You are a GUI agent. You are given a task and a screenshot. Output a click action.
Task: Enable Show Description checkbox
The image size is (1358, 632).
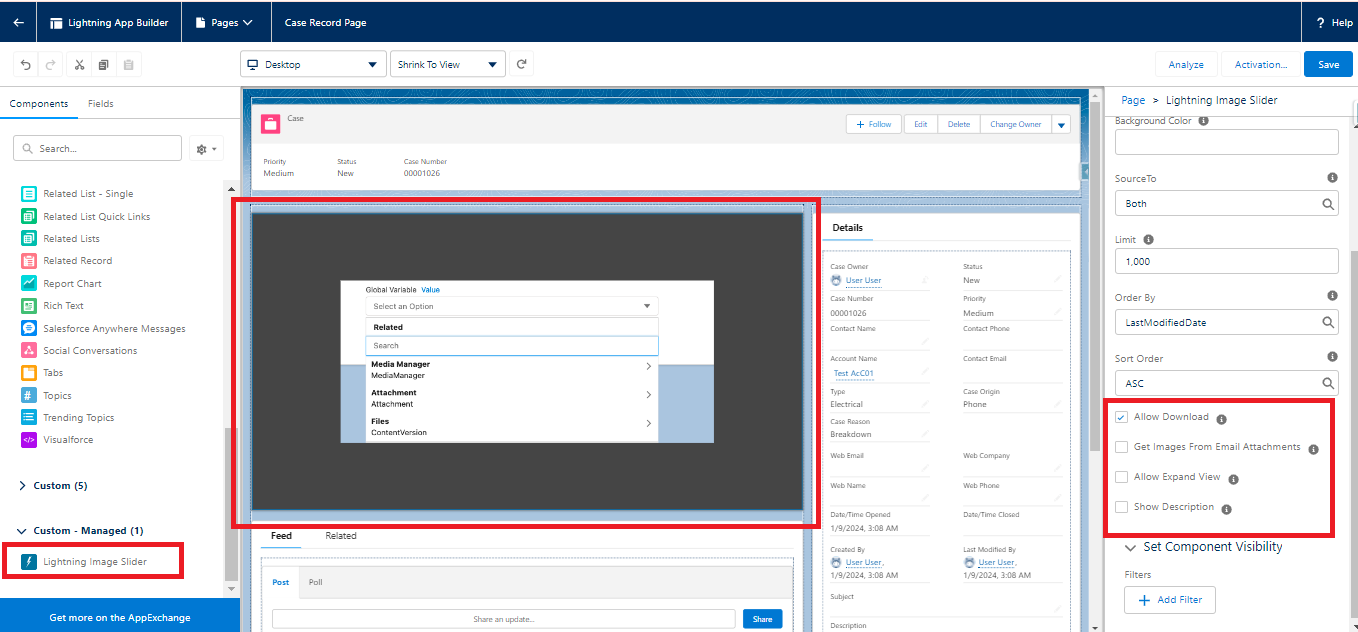click(1121, 507)
